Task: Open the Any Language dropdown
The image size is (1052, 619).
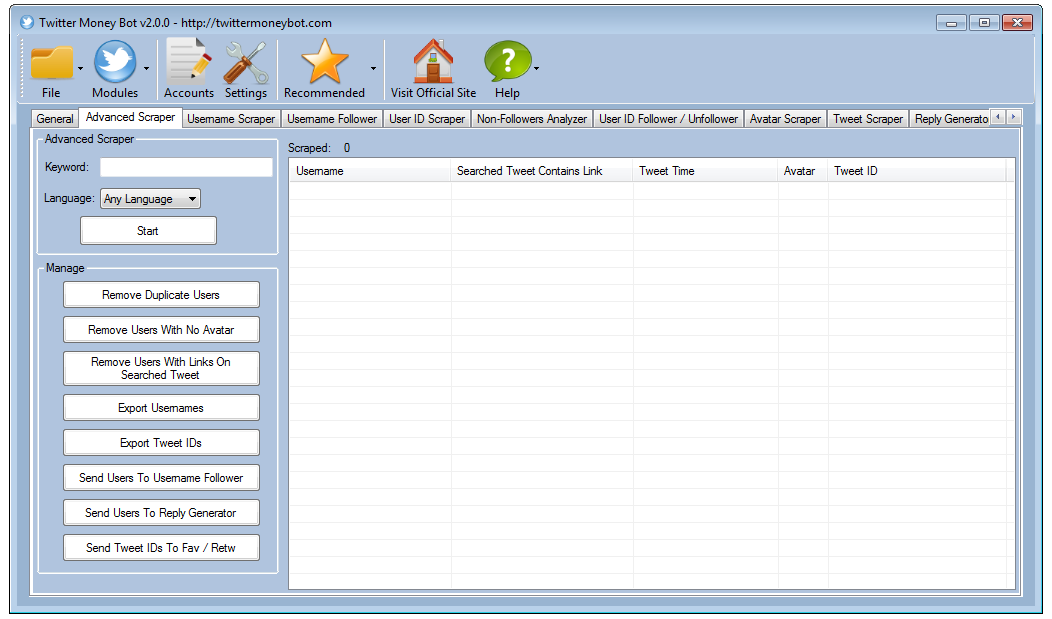Action: [x=150, y=199]
